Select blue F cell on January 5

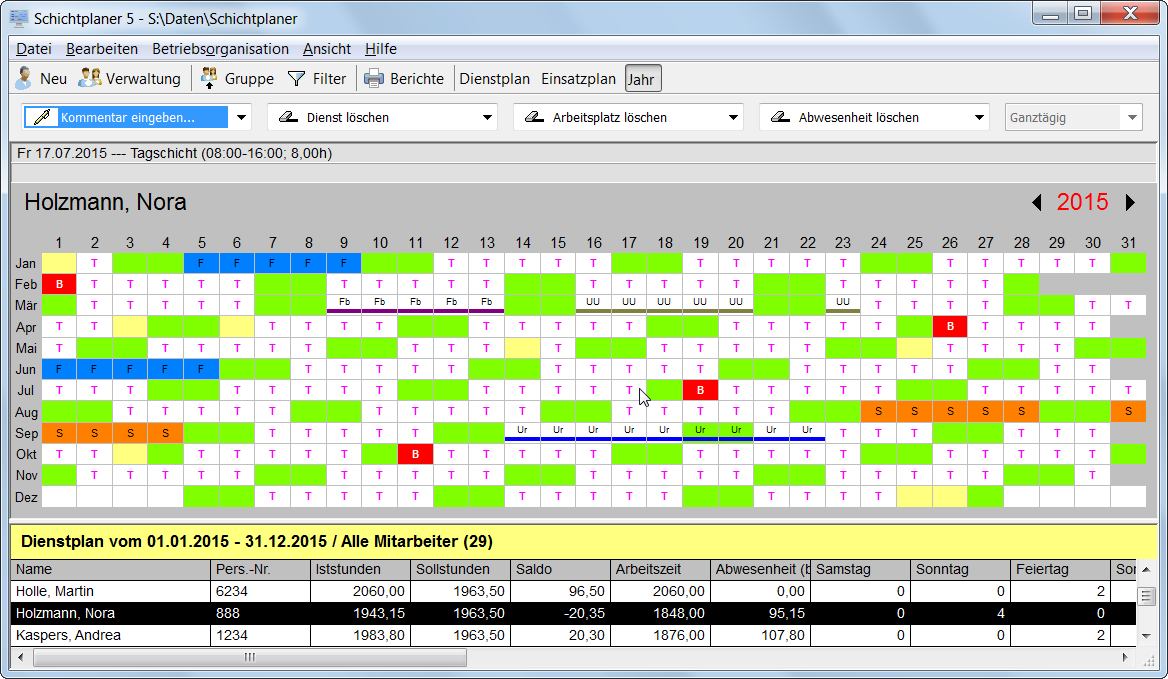point(201,263)
